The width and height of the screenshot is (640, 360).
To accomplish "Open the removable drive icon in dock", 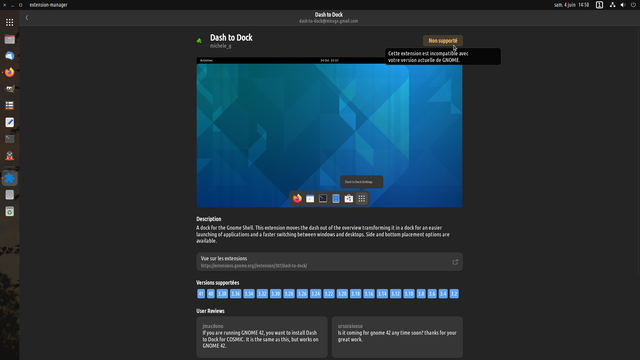I will (x=9, y=195).
